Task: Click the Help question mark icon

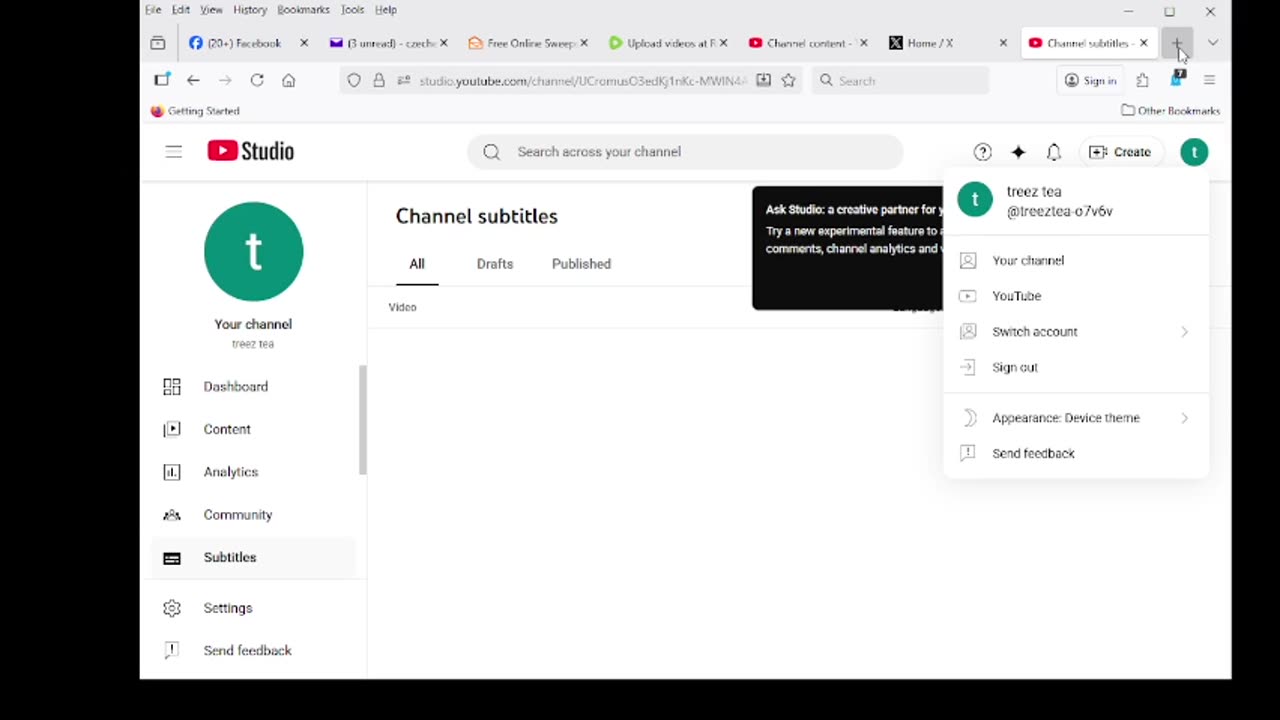Action: pos(982,152)
